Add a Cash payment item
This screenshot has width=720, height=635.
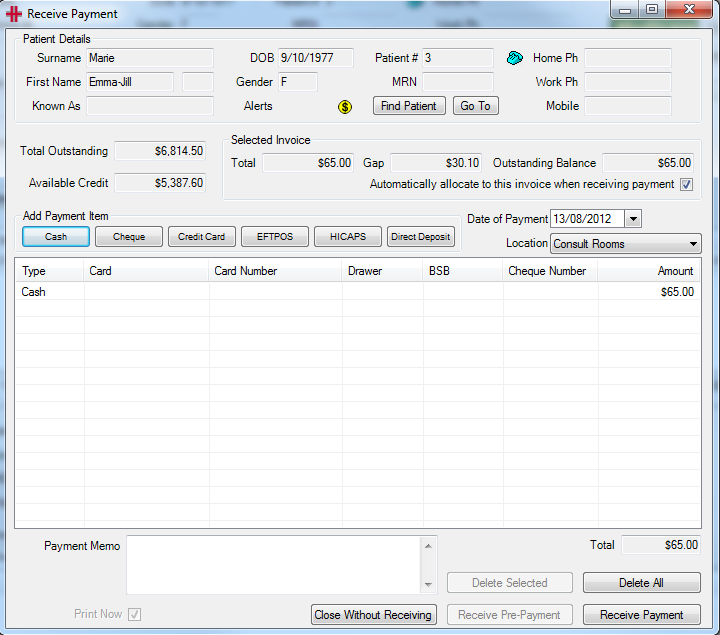click(56, 237)
